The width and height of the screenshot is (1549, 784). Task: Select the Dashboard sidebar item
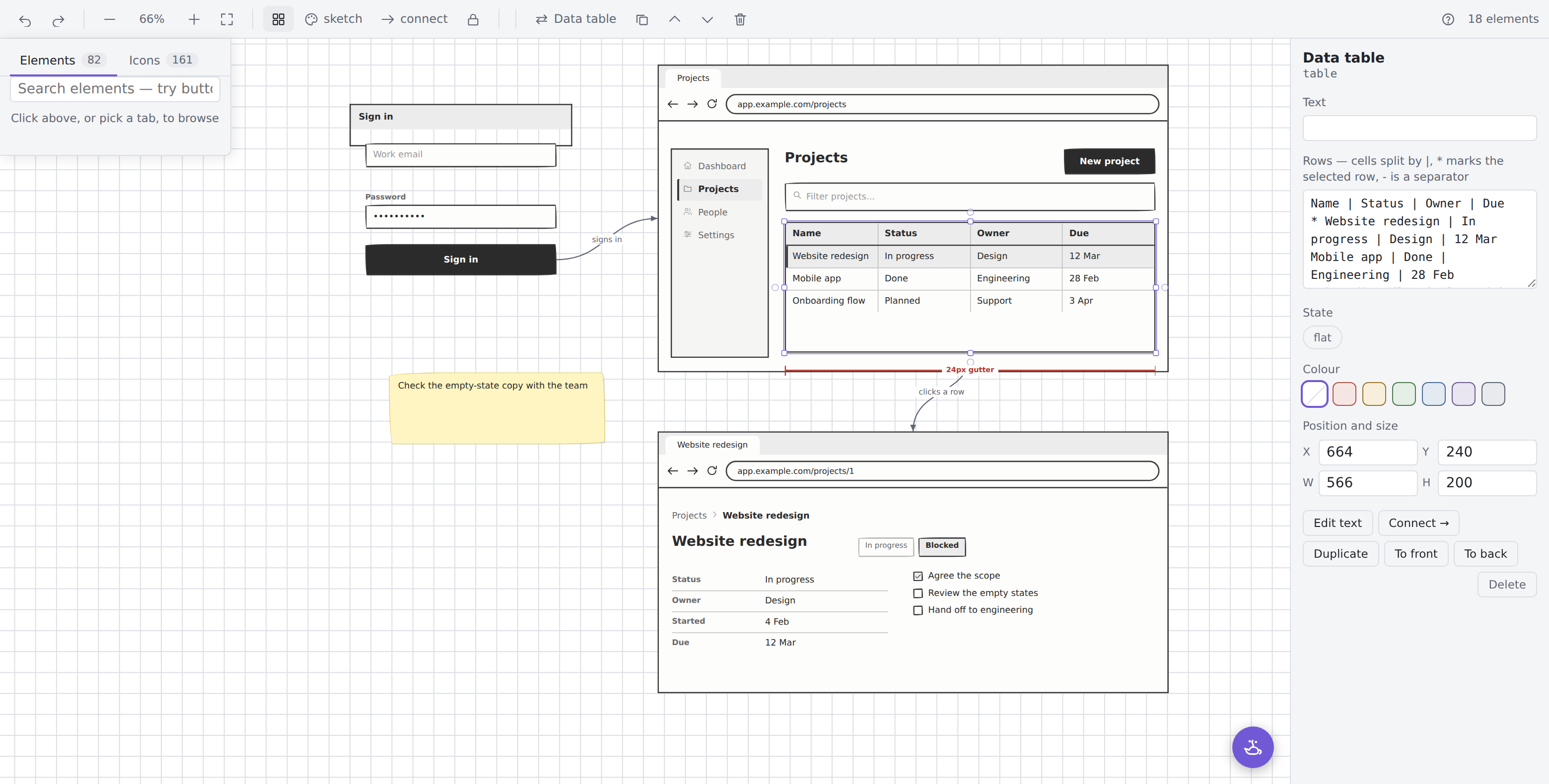pos(719,166)
